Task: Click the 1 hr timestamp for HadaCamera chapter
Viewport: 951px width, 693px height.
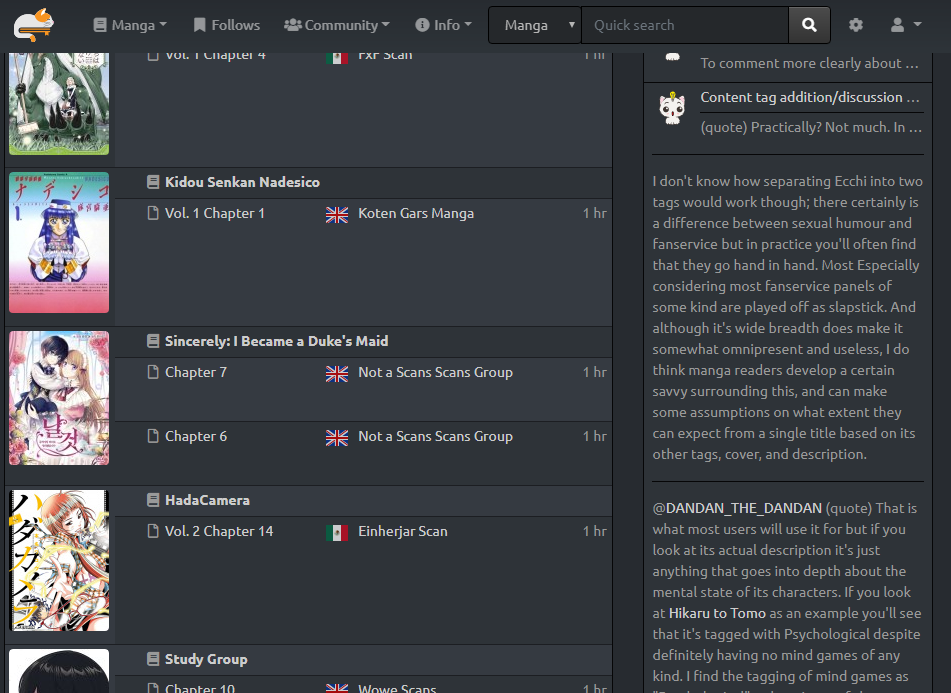Action: (x=594, y=531)
